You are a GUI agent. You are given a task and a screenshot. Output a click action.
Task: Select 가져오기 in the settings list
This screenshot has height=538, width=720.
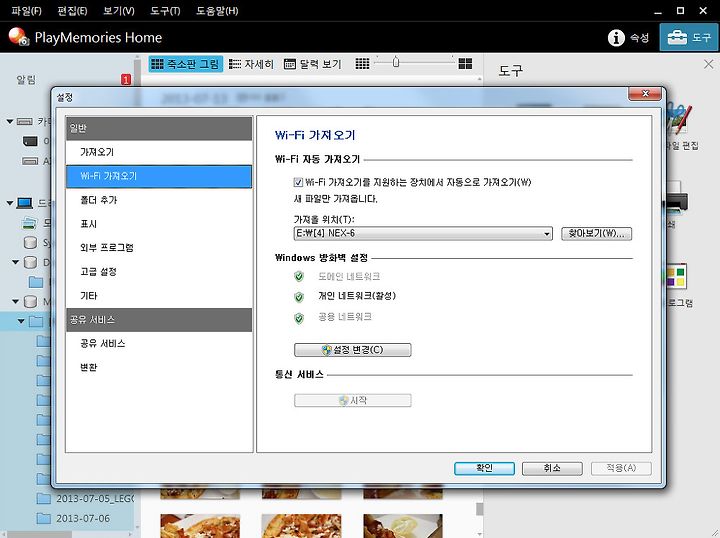tap(159, 152)
